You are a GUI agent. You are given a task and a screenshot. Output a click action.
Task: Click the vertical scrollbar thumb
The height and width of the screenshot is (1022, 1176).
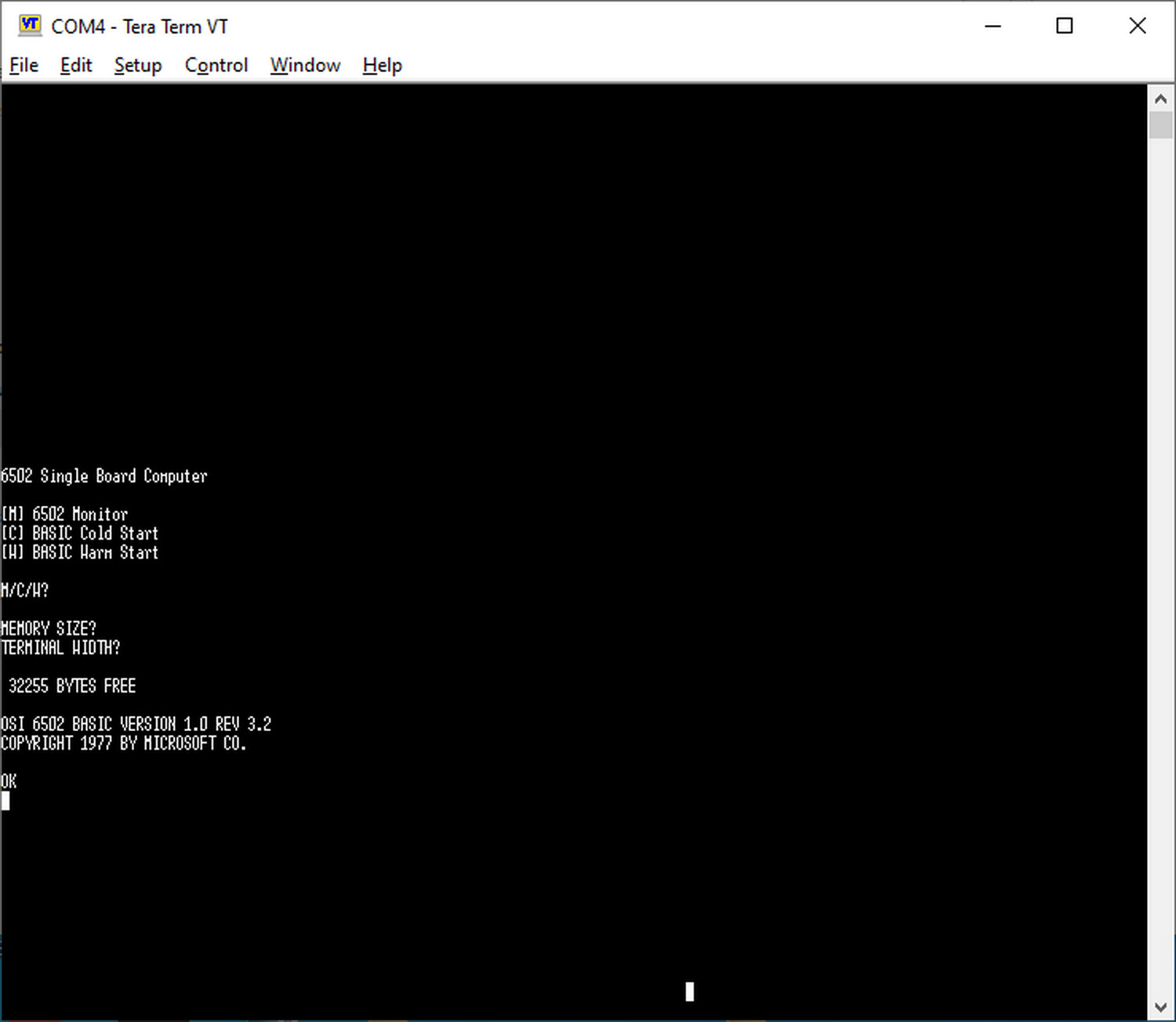pos(1161,125)
